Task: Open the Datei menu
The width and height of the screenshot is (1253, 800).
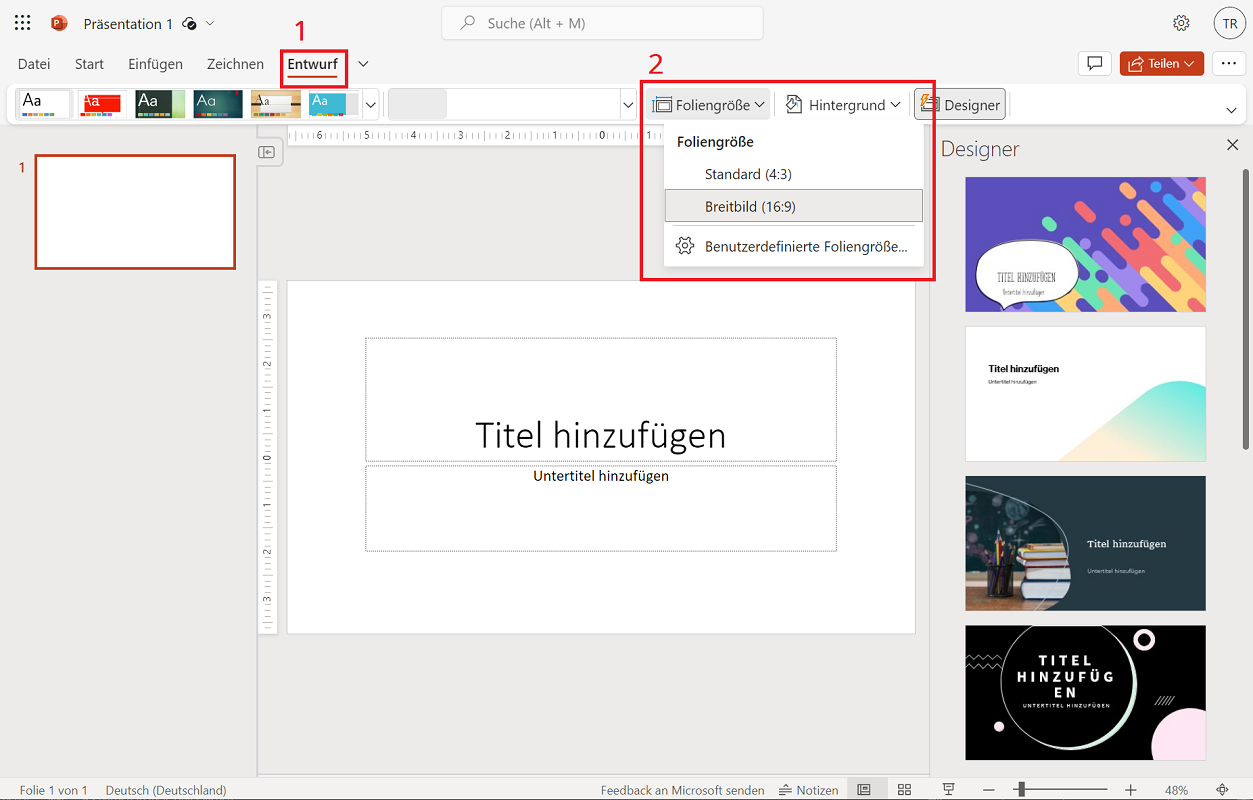Action: click(x=34, y=64)
